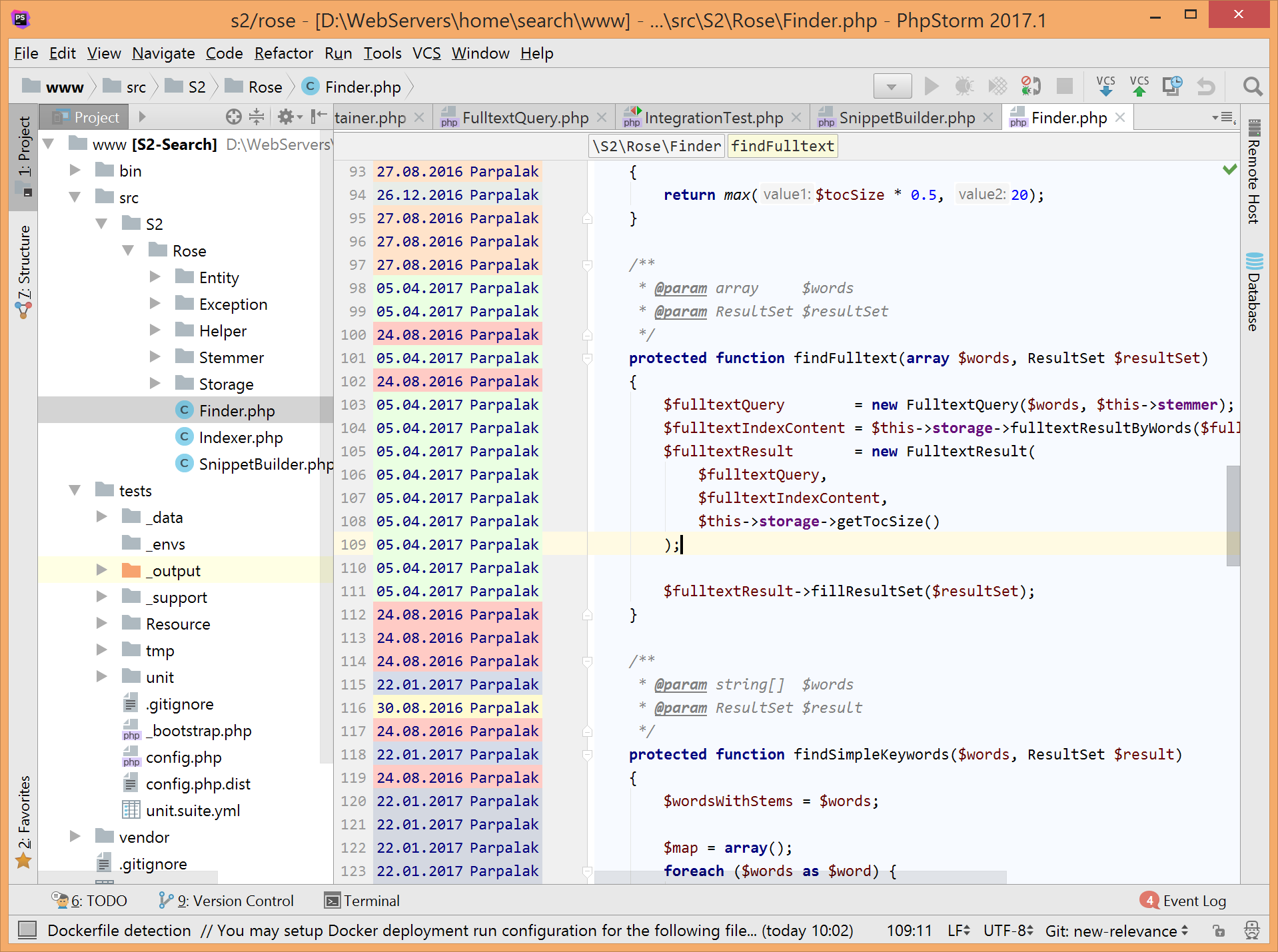Toggle tool window bars icon in status bar
The width and height of the screenshot is (1278, 952).
tap(27, 930)
